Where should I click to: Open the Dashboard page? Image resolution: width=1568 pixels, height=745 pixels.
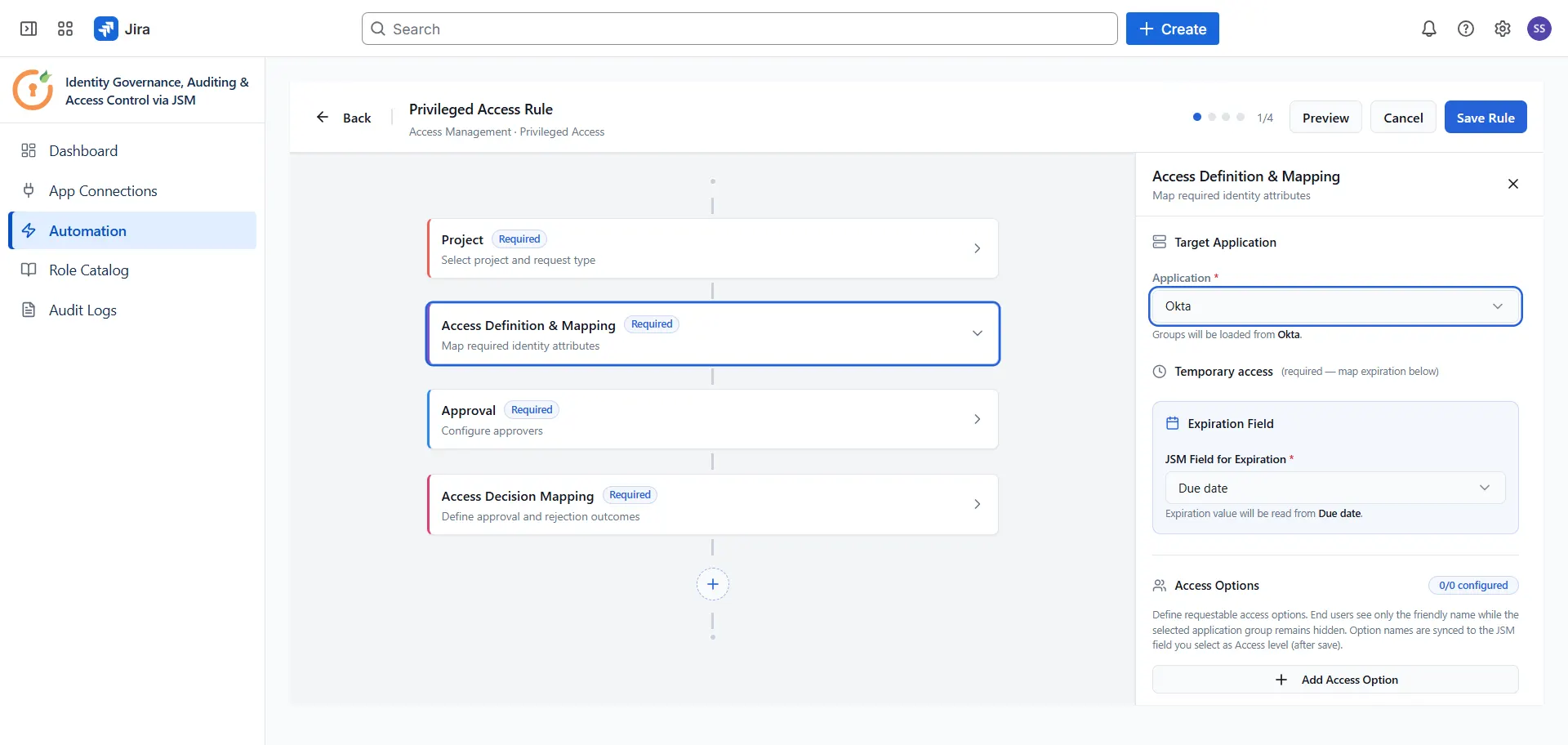coord(132,150)
